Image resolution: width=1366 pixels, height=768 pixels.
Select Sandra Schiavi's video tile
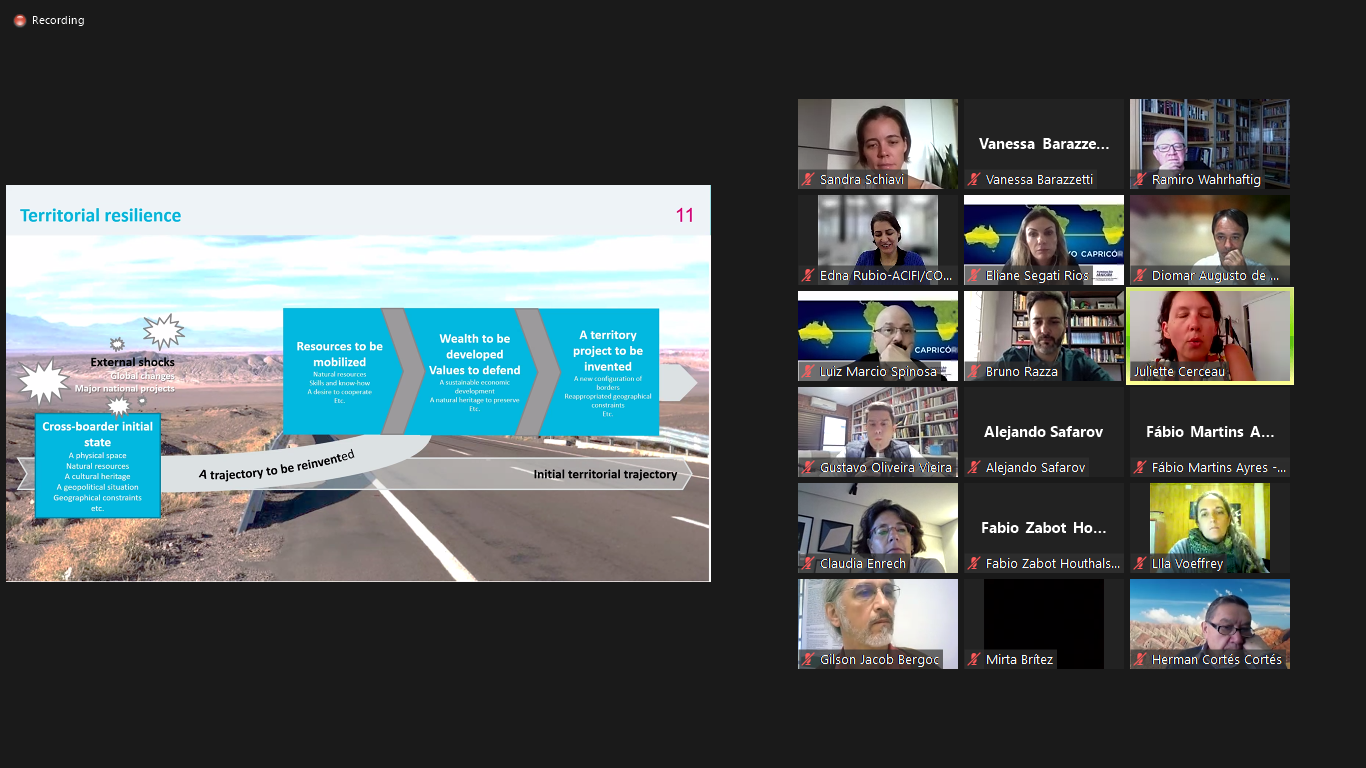(x=878, y=144)
